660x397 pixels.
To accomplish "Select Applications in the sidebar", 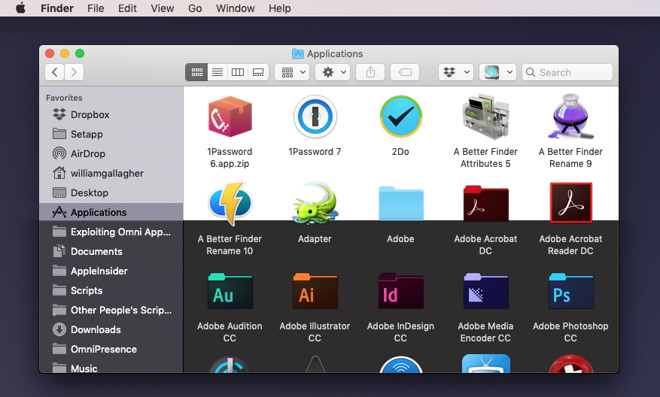I will pos(111,212).
